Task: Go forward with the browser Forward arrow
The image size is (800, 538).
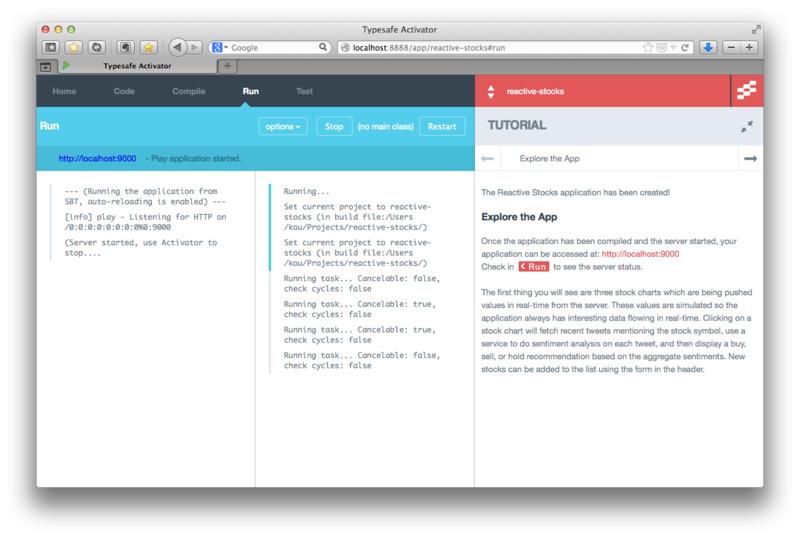Action: pos(195,47)
